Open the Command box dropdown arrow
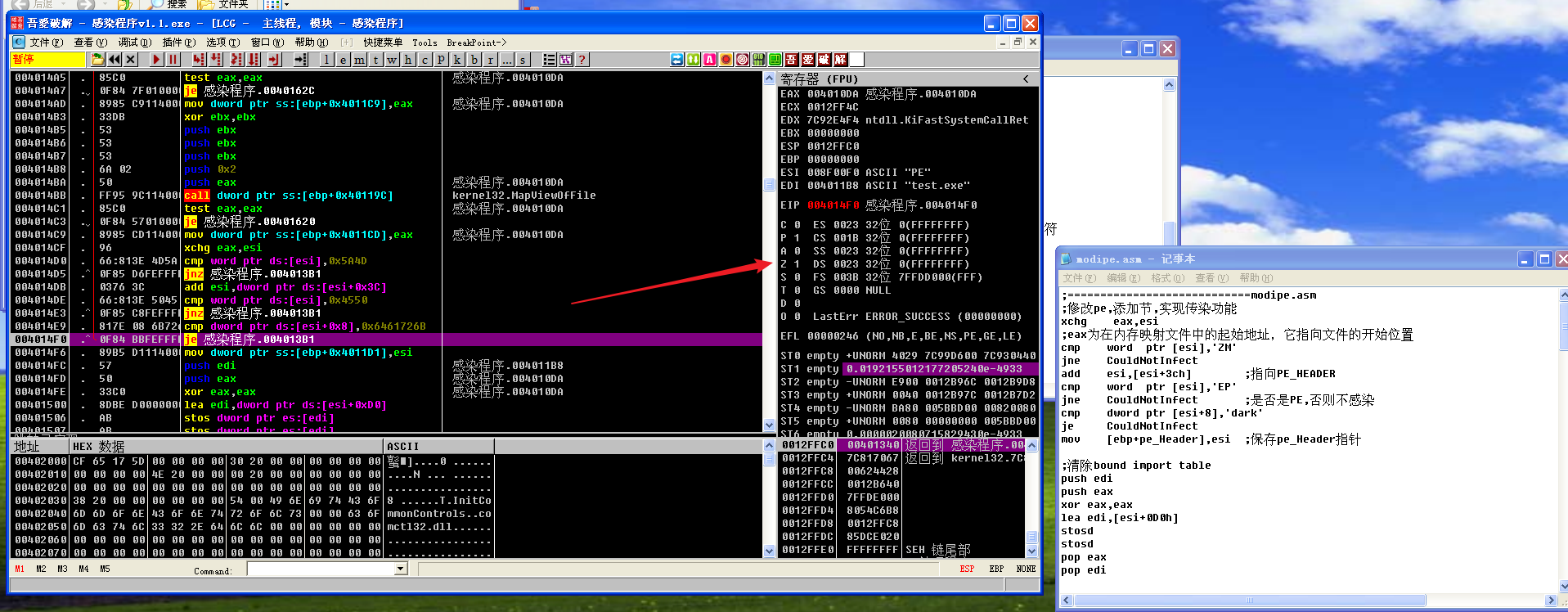 [x=401, y=569]
